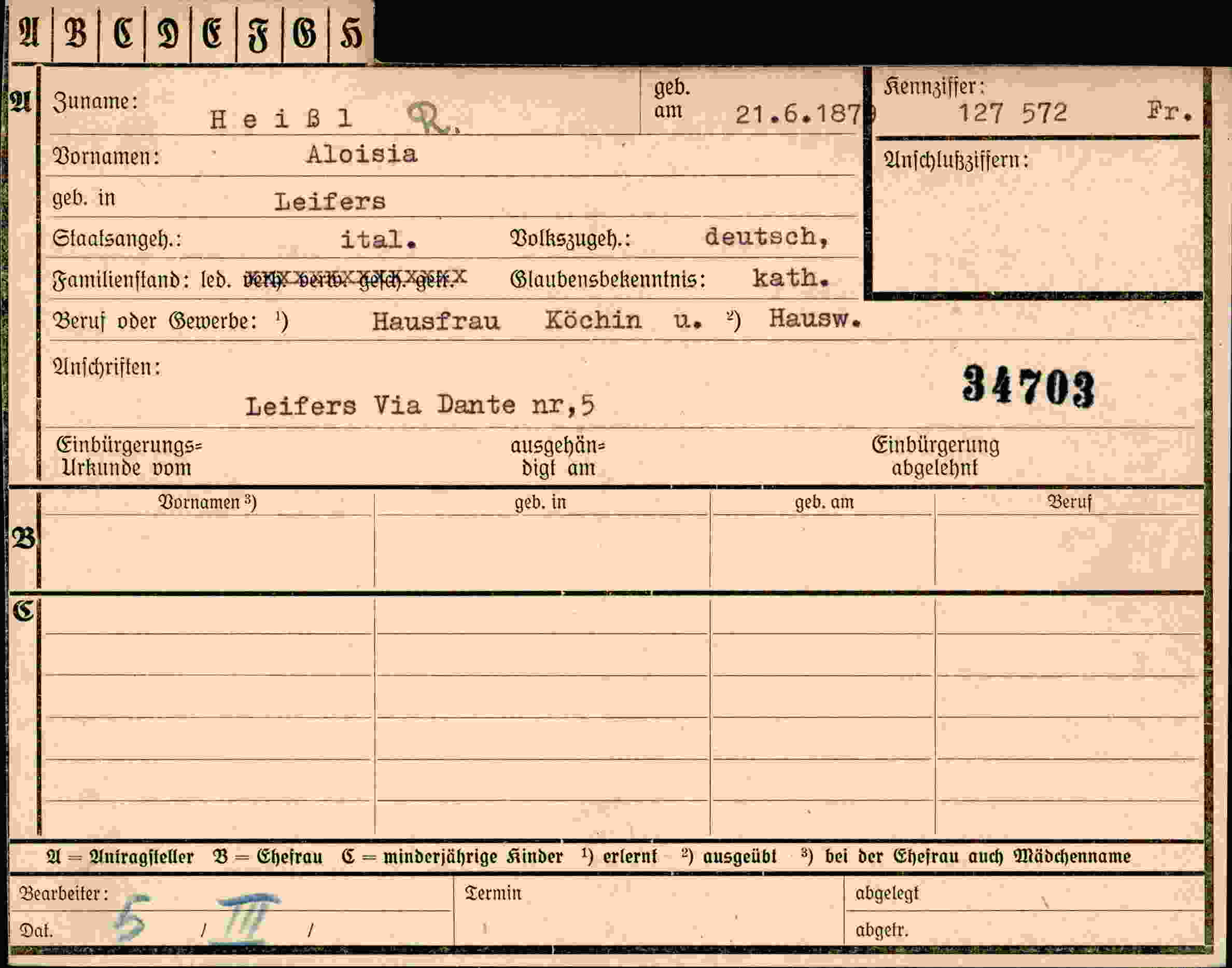The width and height of the screenshot is (1232, 968).
Task: Click the nationality value 'ital.'
Action: pyautogui.click(x=379, y=239)
